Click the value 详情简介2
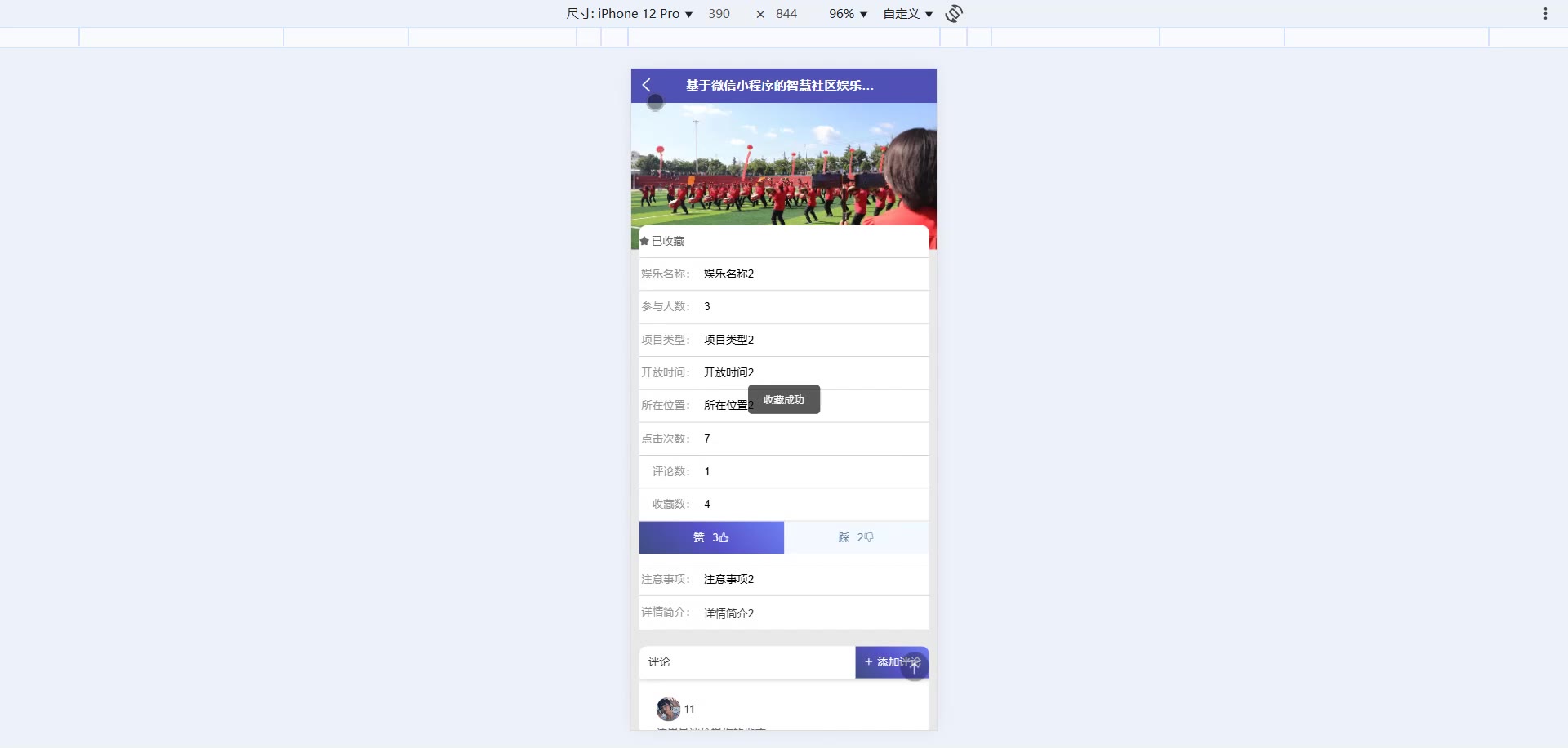Viewport: 1568px width, 748px height. click(728, 613)
